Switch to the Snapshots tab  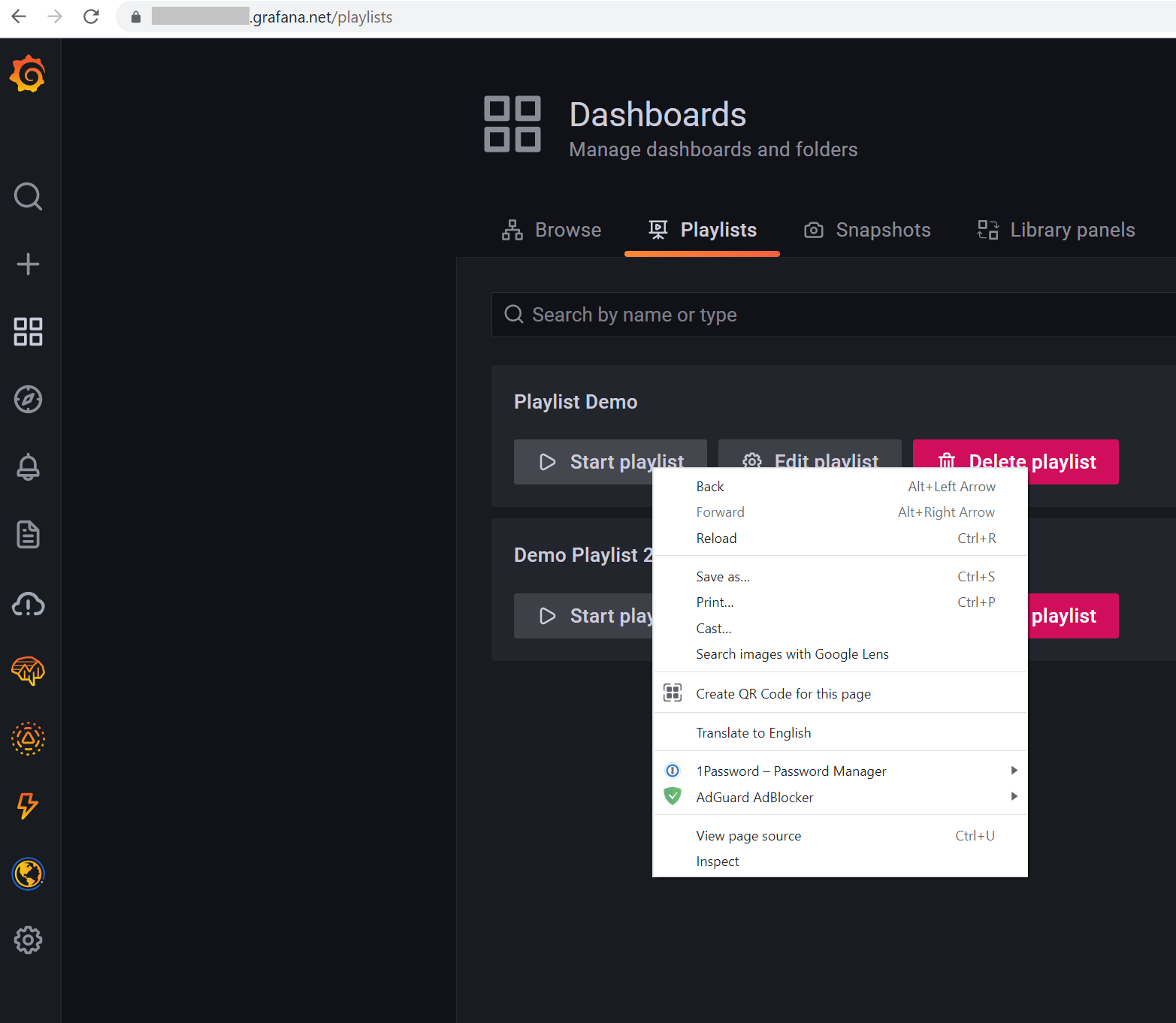coord(866,230)
